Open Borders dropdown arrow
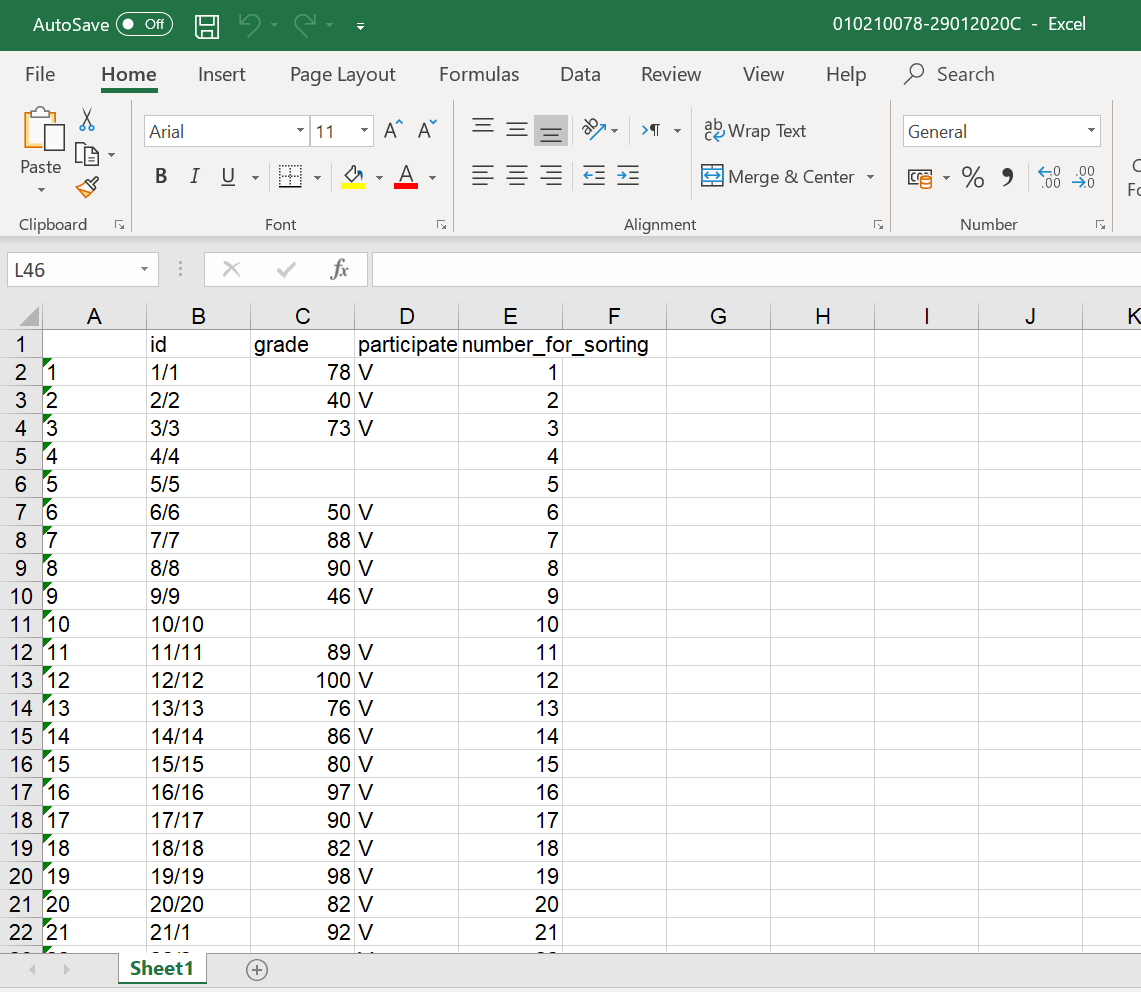This screenshot has height=992, width=1141. coord(317,177)
